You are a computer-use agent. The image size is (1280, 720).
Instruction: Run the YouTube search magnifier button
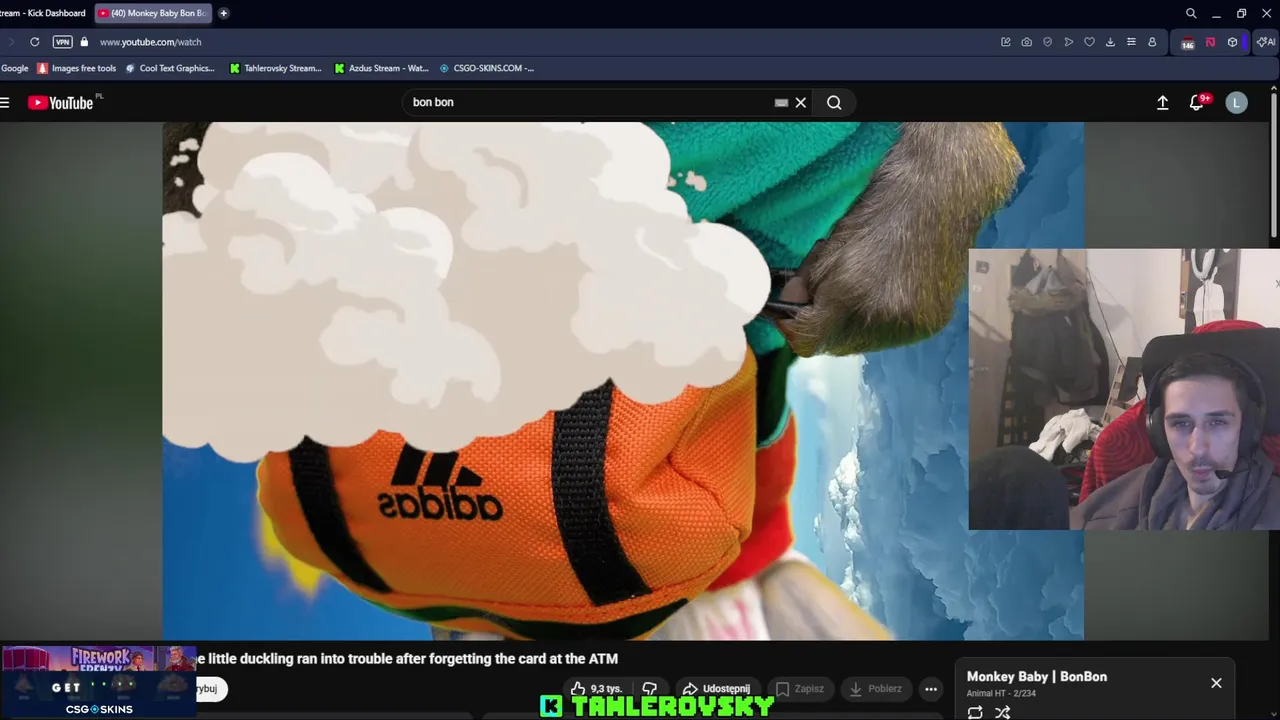pos(834,102)
